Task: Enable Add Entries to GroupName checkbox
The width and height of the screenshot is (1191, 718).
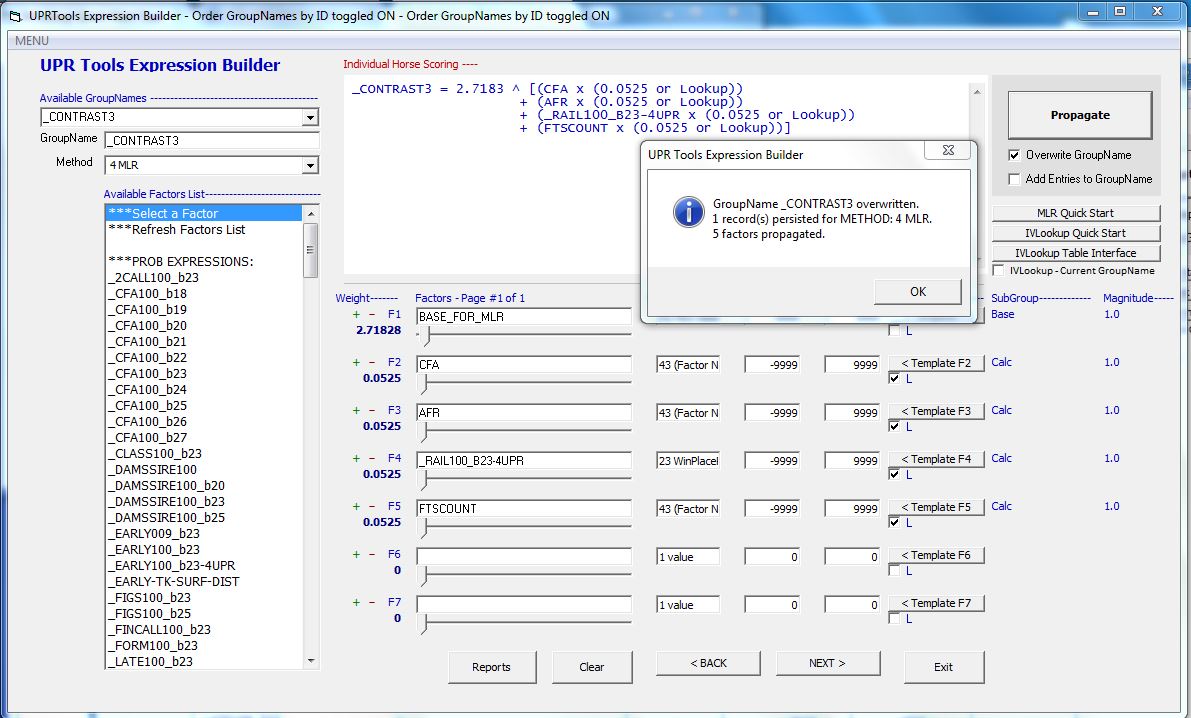Action: pyautogui.click(x=1014, y=179)
